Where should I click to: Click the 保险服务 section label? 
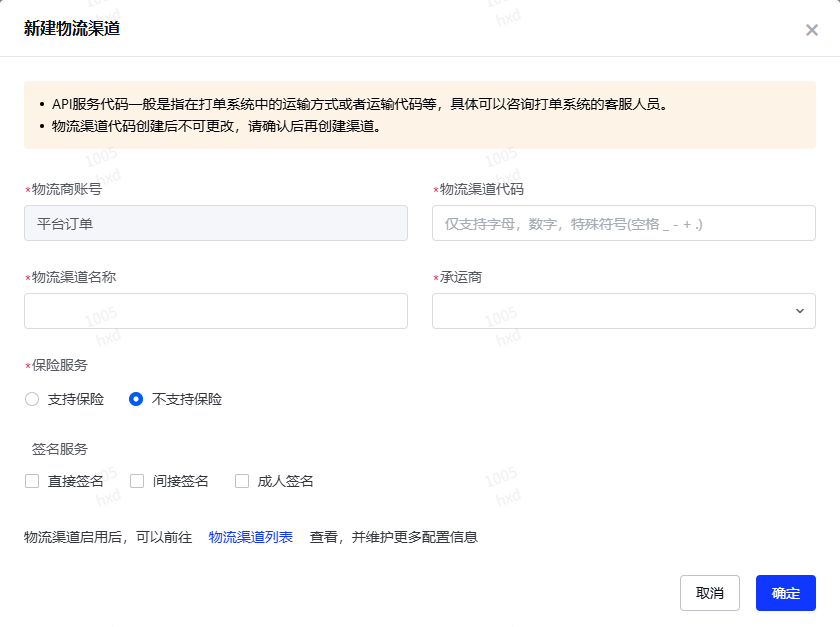coord(59,365)
